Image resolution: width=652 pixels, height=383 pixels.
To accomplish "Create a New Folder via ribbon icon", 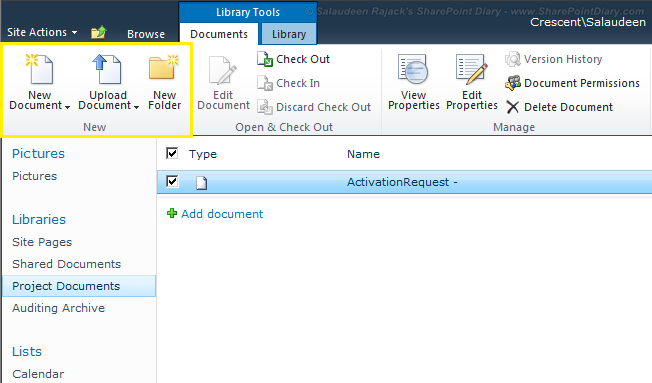I will click(x=164, y=67).
